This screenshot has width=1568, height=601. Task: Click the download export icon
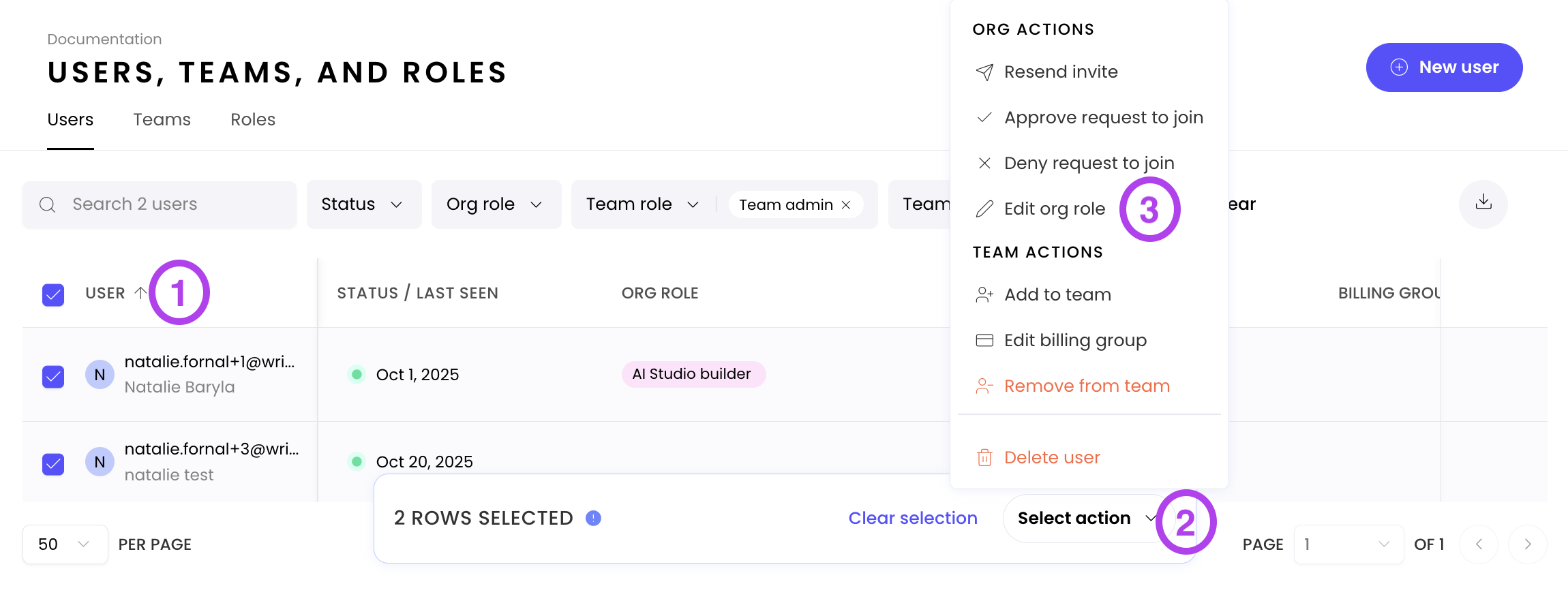click(x=1483, y=202)
